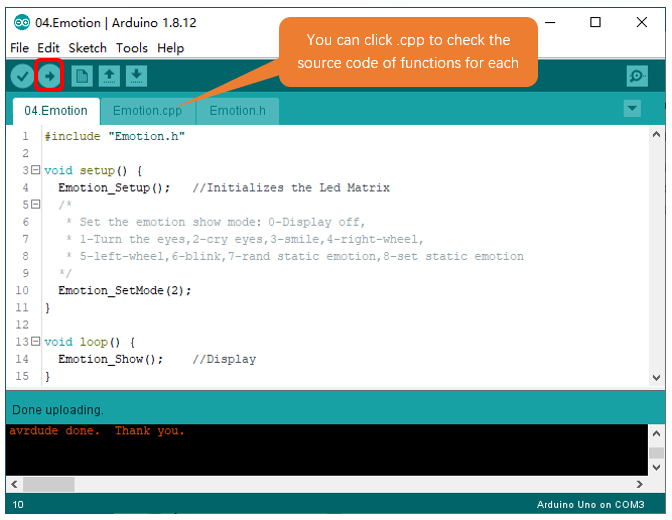Open the File menu
The height and width of the screenshot is (520, 672).
pos(19,48)
